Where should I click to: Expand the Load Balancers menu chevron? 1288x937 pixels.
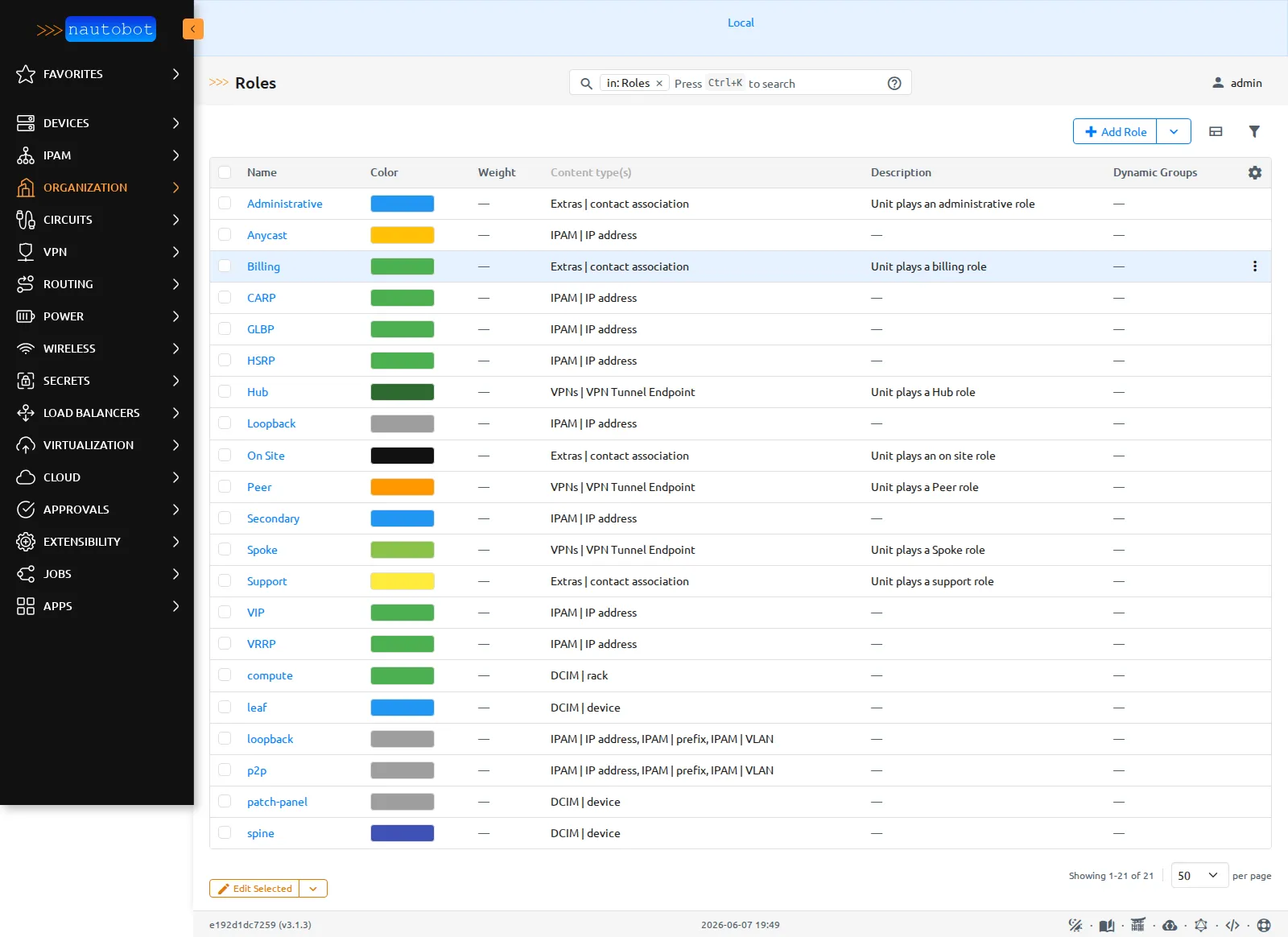coord(175,413)
